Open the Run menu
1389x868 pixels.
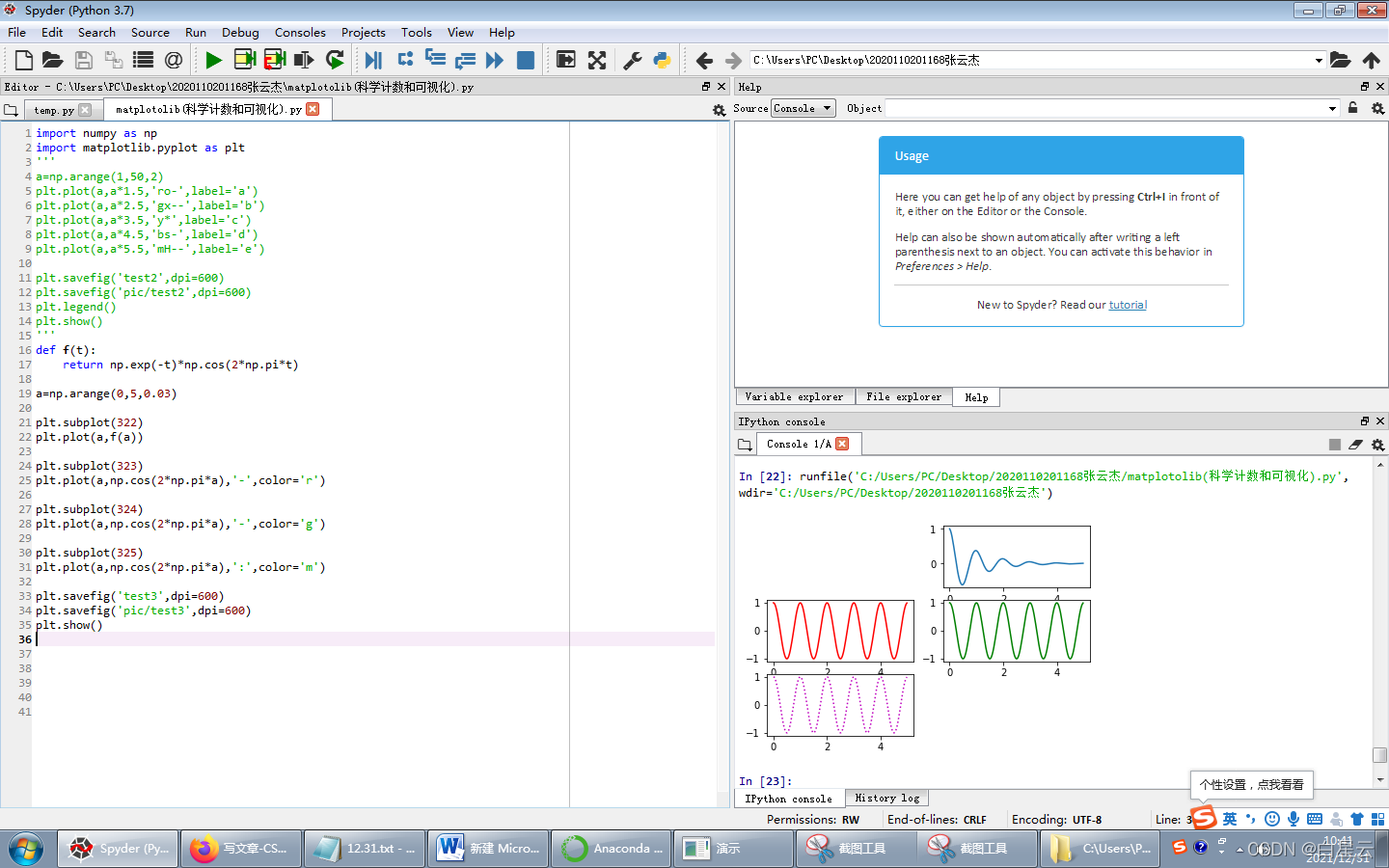coord(196,32)
